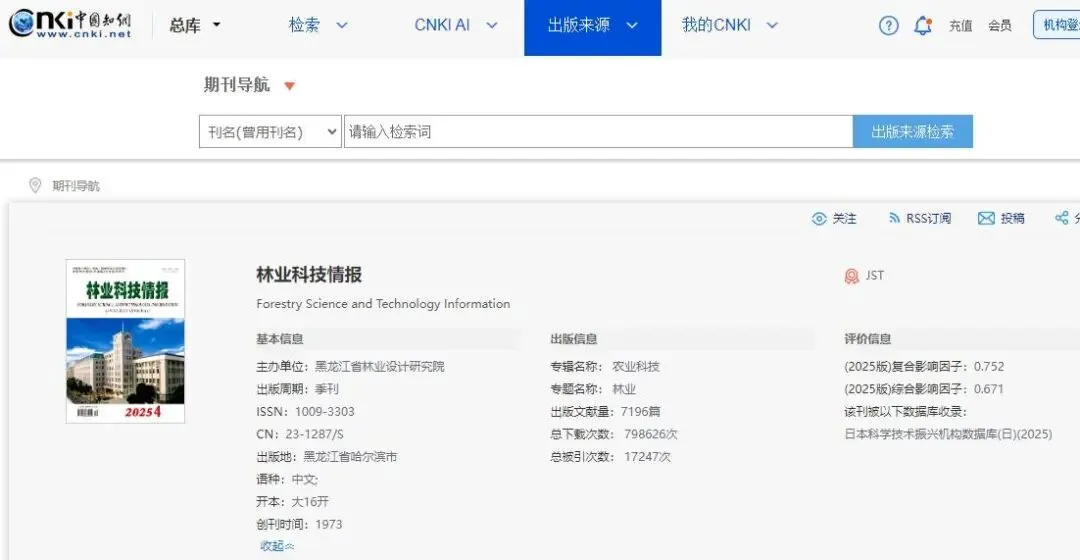Collapse details with 收起 link
The height and width of the screenshot is (560, 1080).
277,546
